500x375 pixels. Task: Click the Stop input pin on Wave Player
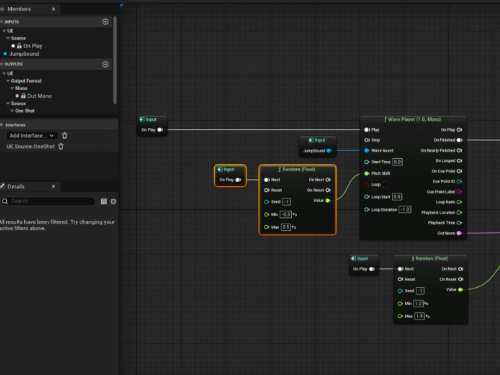point(367,140)
